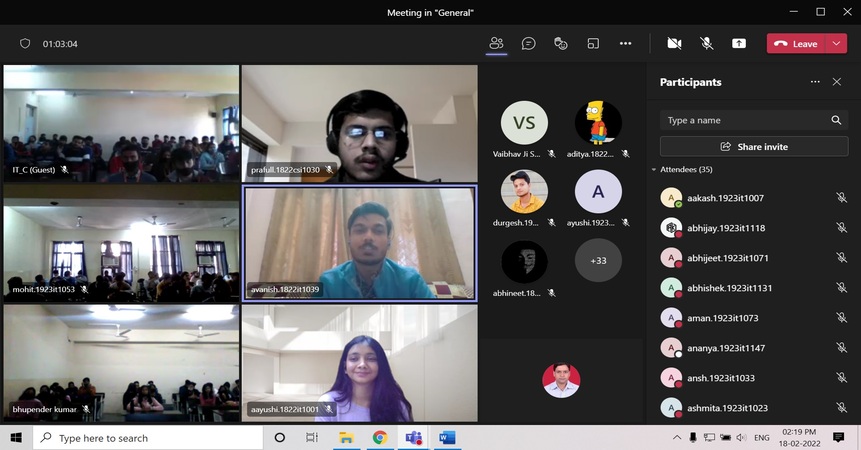861x450 pixels.
Task: Open More actions ellipsis in meeting toolbar
Action: point(625,44)
